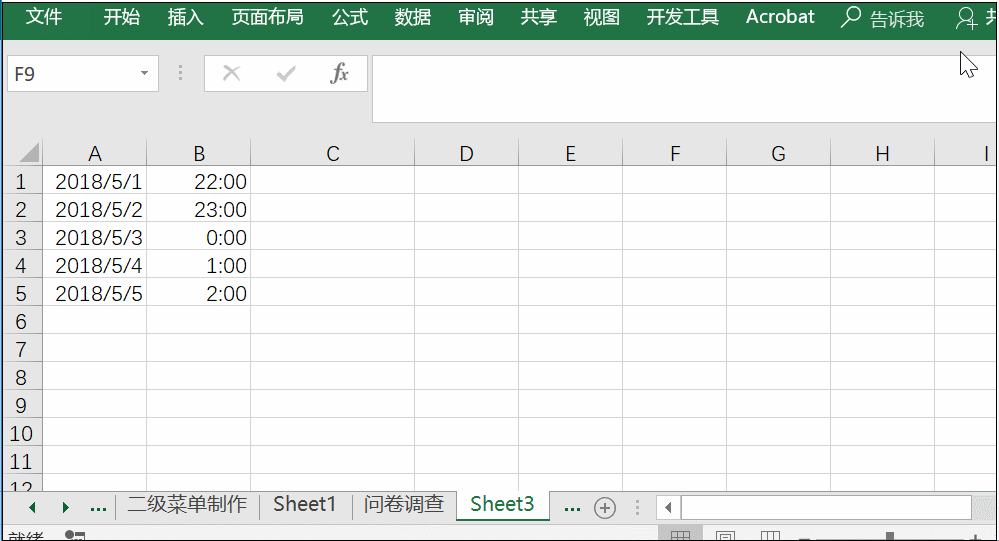Click the previous sheet navigation arrow
This screenshot has width=999, height=541.
click(32, 507)
